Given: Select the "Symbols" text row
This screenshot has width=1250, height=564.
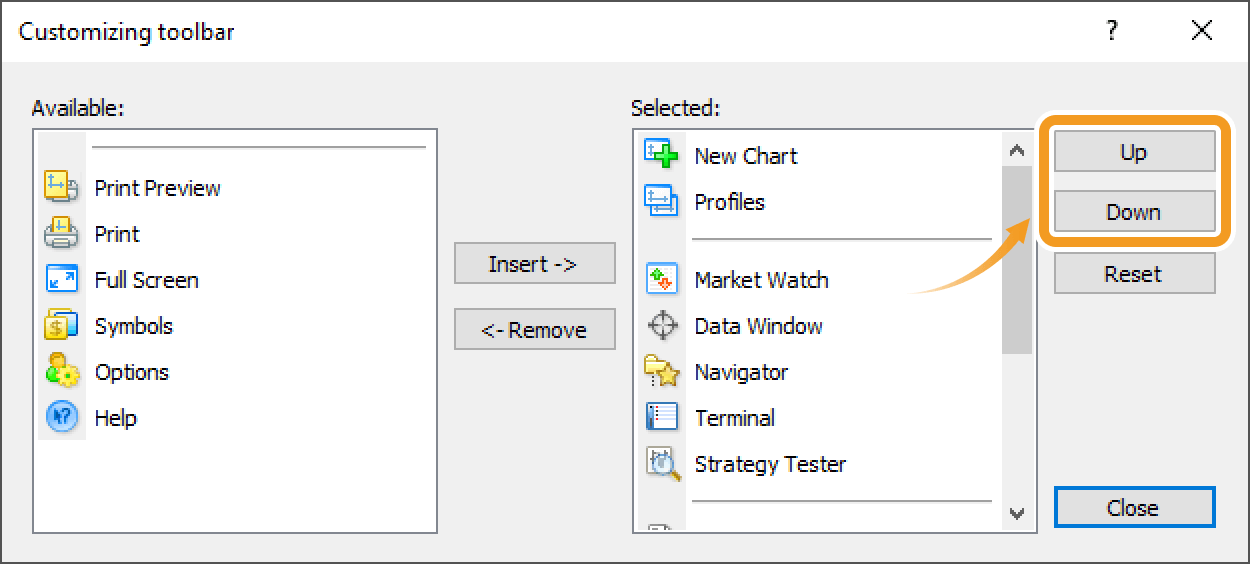Looking at the screenshot, I should point(133,326).
